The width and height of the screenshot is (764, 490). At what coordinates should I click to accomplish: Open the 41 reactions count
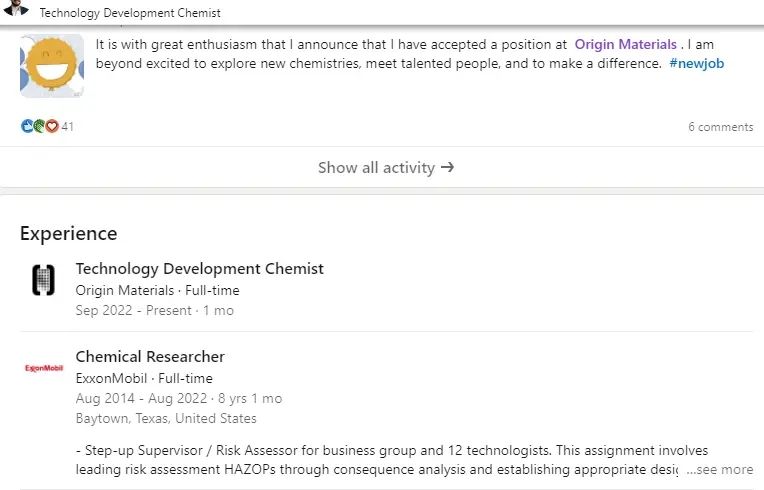click(68, 127)
